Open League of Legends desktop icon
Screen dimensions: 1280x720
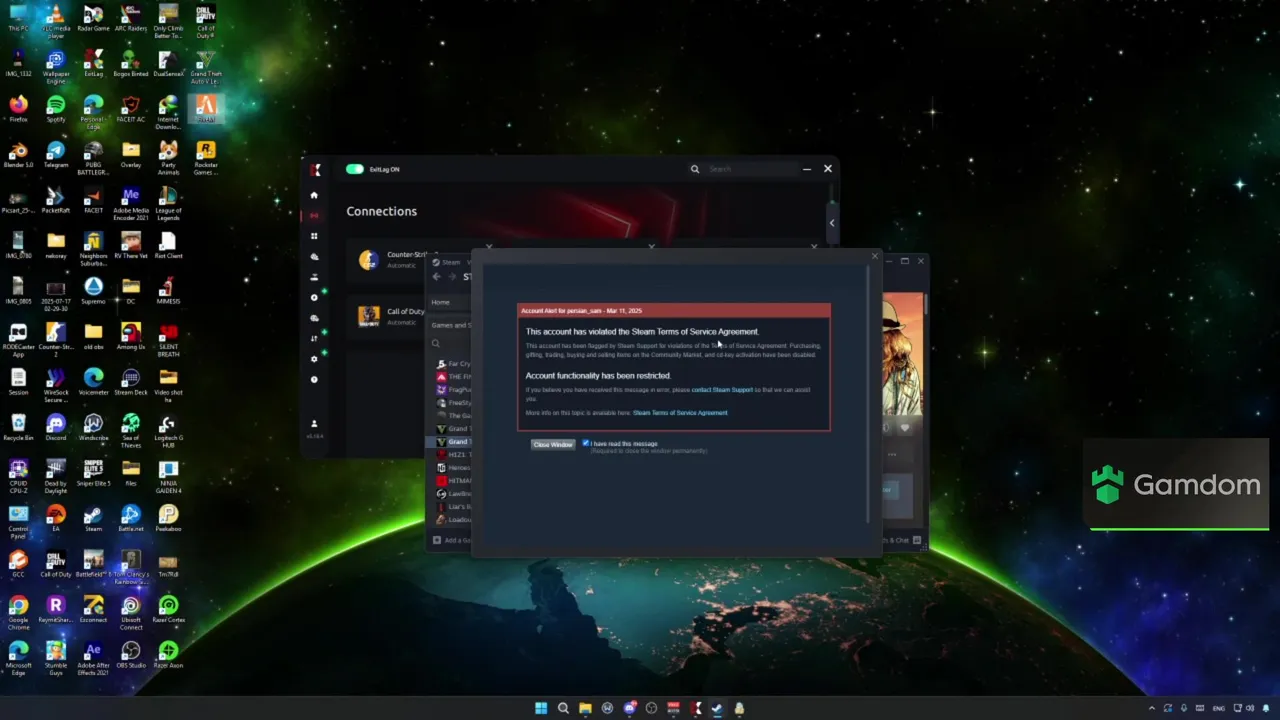click(x=168, y=203)
